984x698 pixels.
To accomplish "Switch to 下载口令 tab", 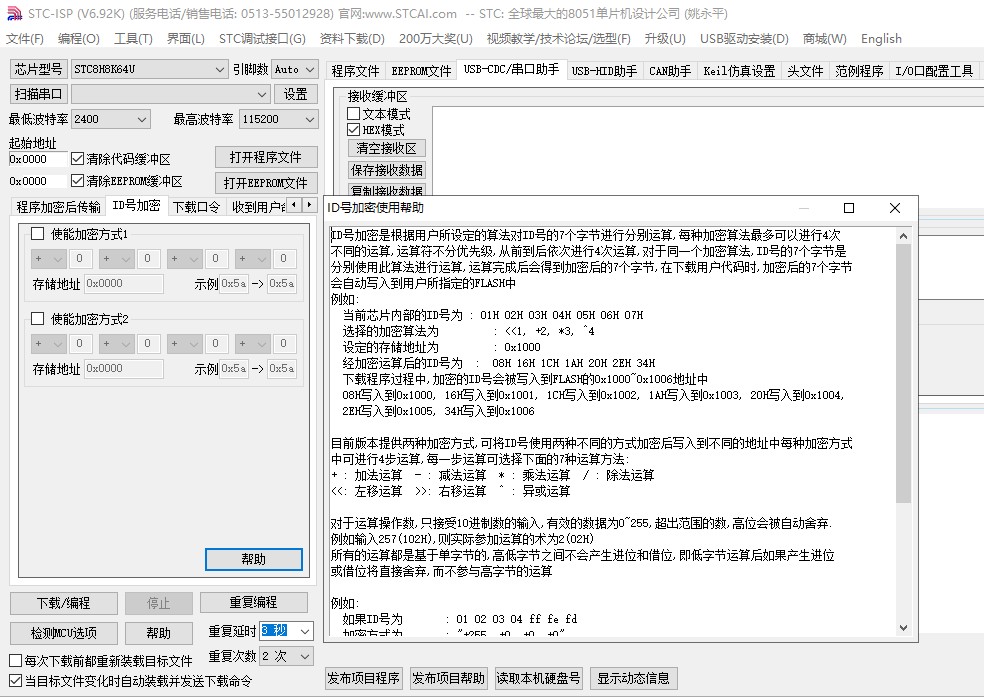I will (196, 207).
